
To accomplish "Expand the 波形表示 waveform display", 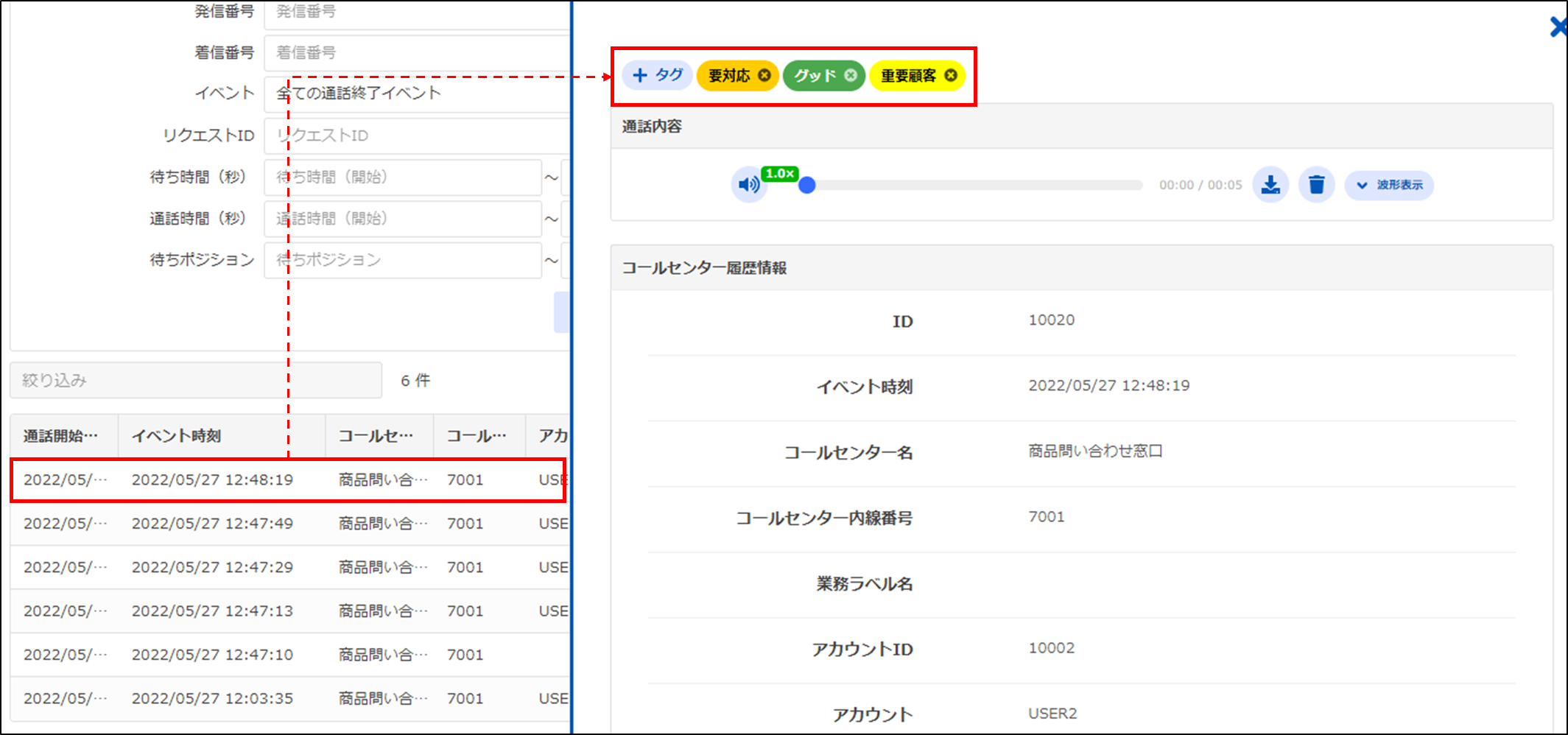I will pos(1389,185).
